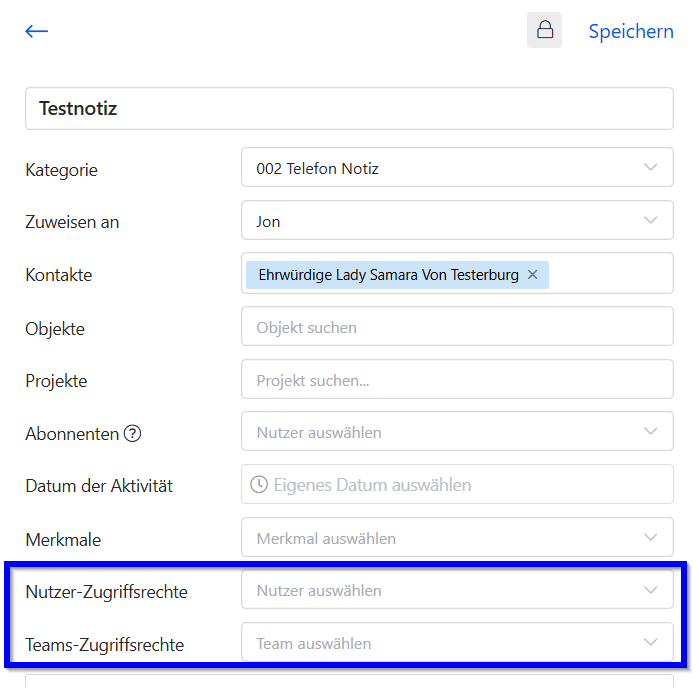Expand the Merkmale dropdown chevron
Viewport: 699px width, 688px height.
[651, 538]
